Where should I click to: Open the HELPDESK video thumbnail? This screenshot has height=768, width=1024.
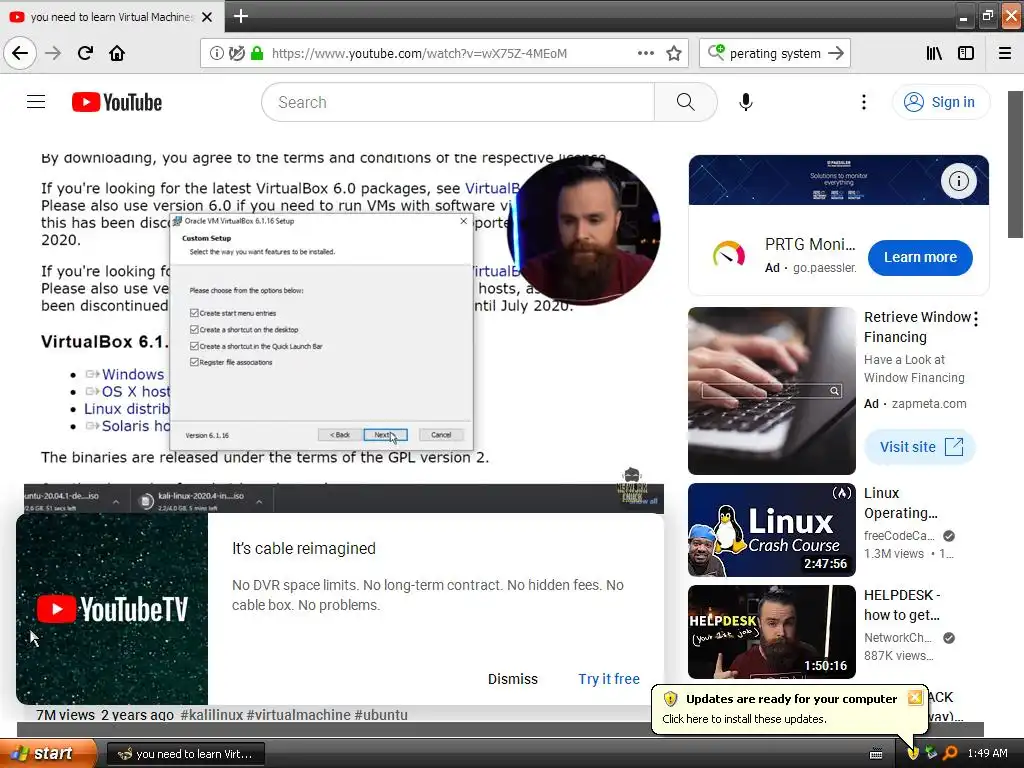pos(771,632)
